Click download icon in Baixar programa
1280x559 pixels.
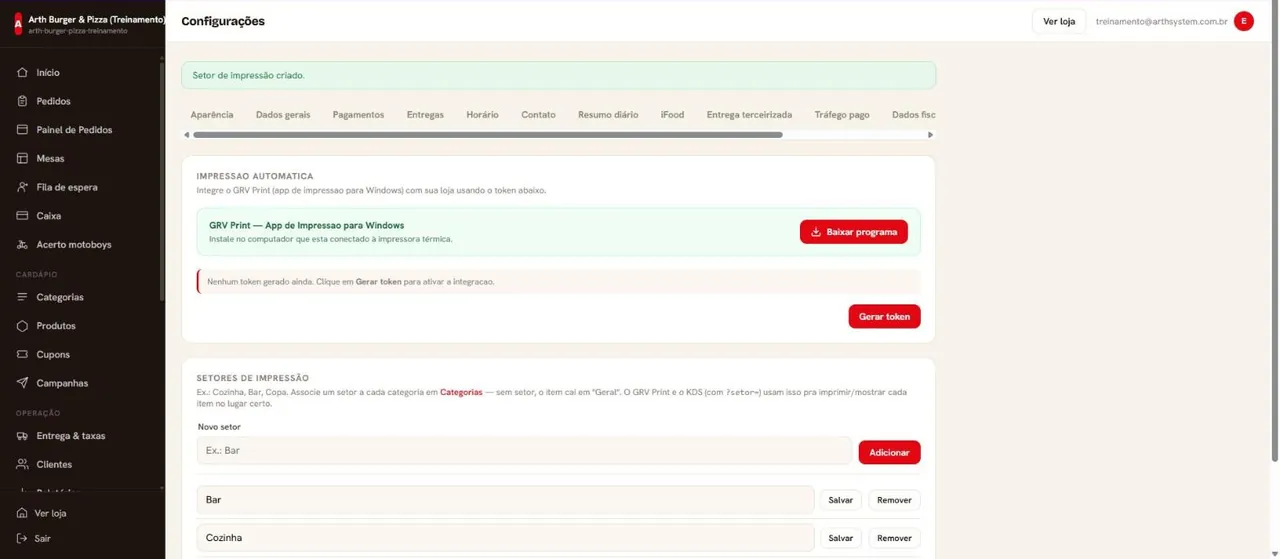(816, 232)
